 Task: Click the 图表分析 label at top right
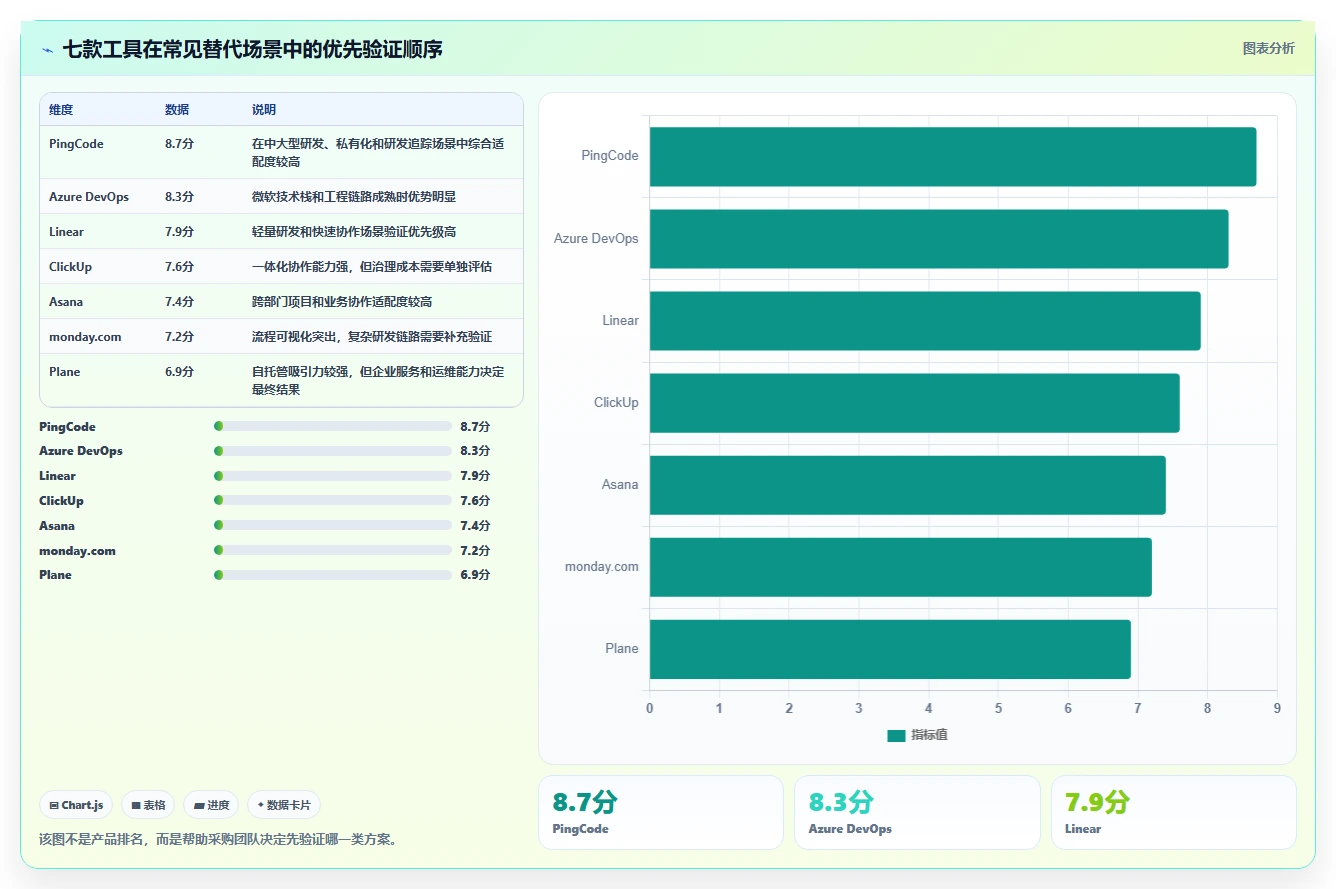point(1268,48)
